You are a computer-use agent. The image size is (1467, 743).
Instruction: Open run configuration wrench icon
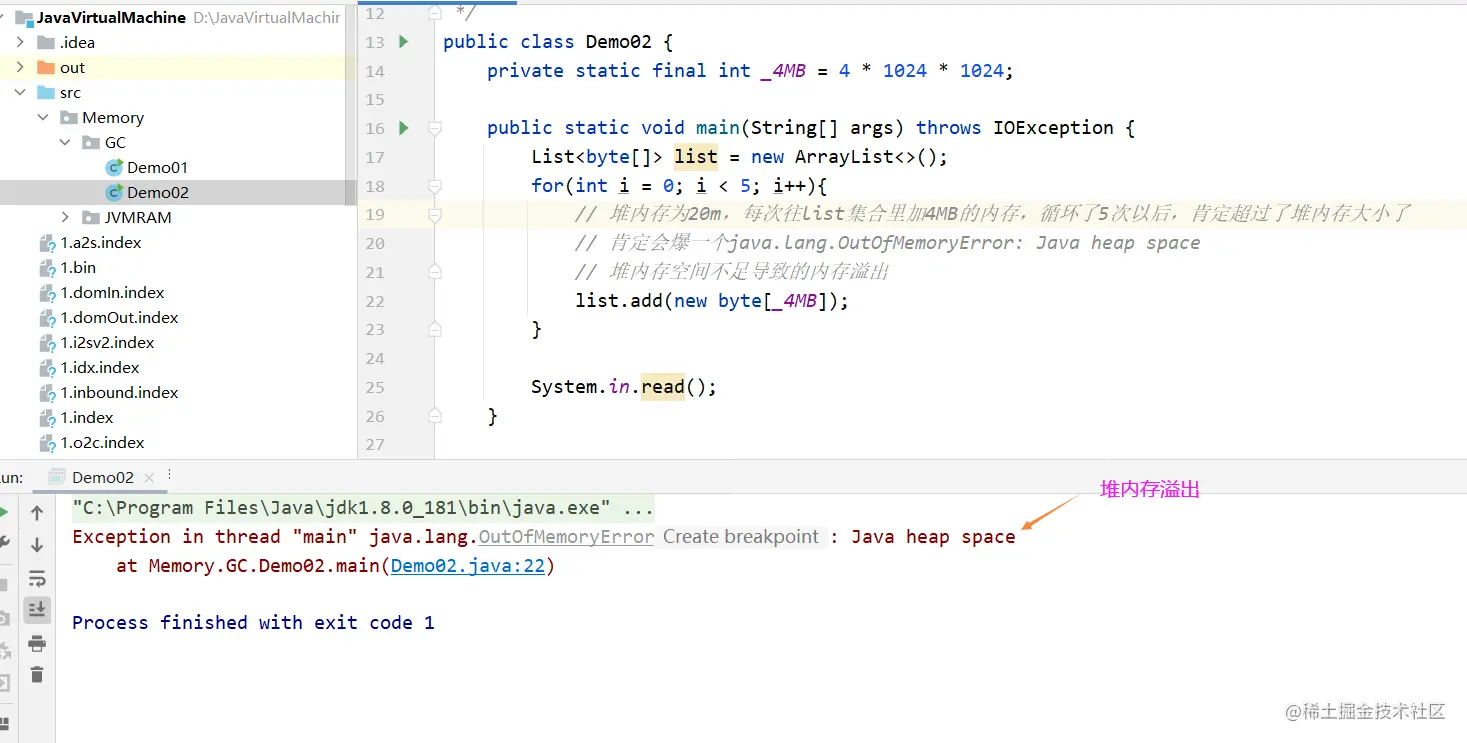click(x=4, y=544)
